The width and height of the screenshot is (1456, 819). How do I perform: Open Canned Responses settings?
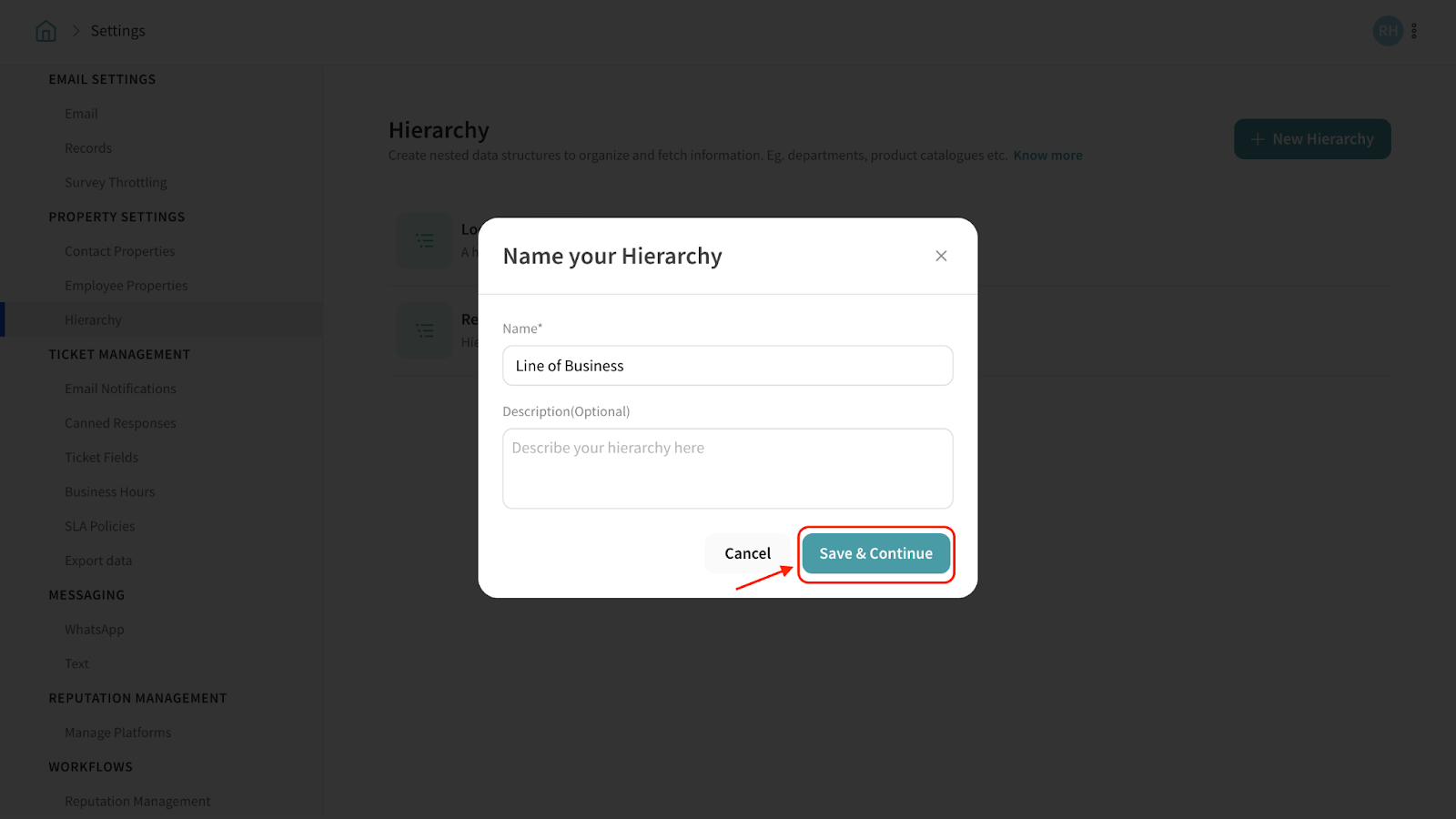click(120, 423)
